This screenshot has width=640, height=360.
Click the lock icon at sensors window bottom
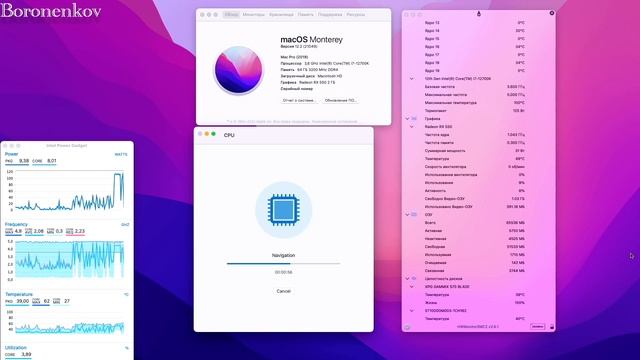click(552, 327)
